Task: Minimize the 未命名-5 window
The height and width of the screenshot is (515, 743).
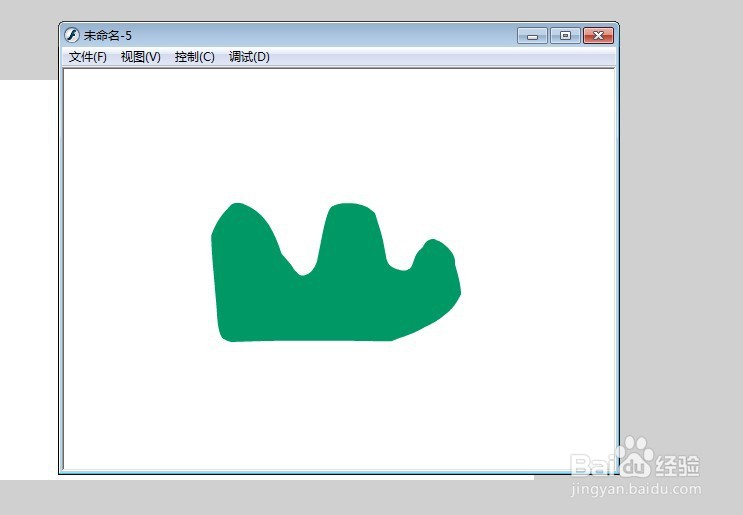Action: (x=532, y=36)
